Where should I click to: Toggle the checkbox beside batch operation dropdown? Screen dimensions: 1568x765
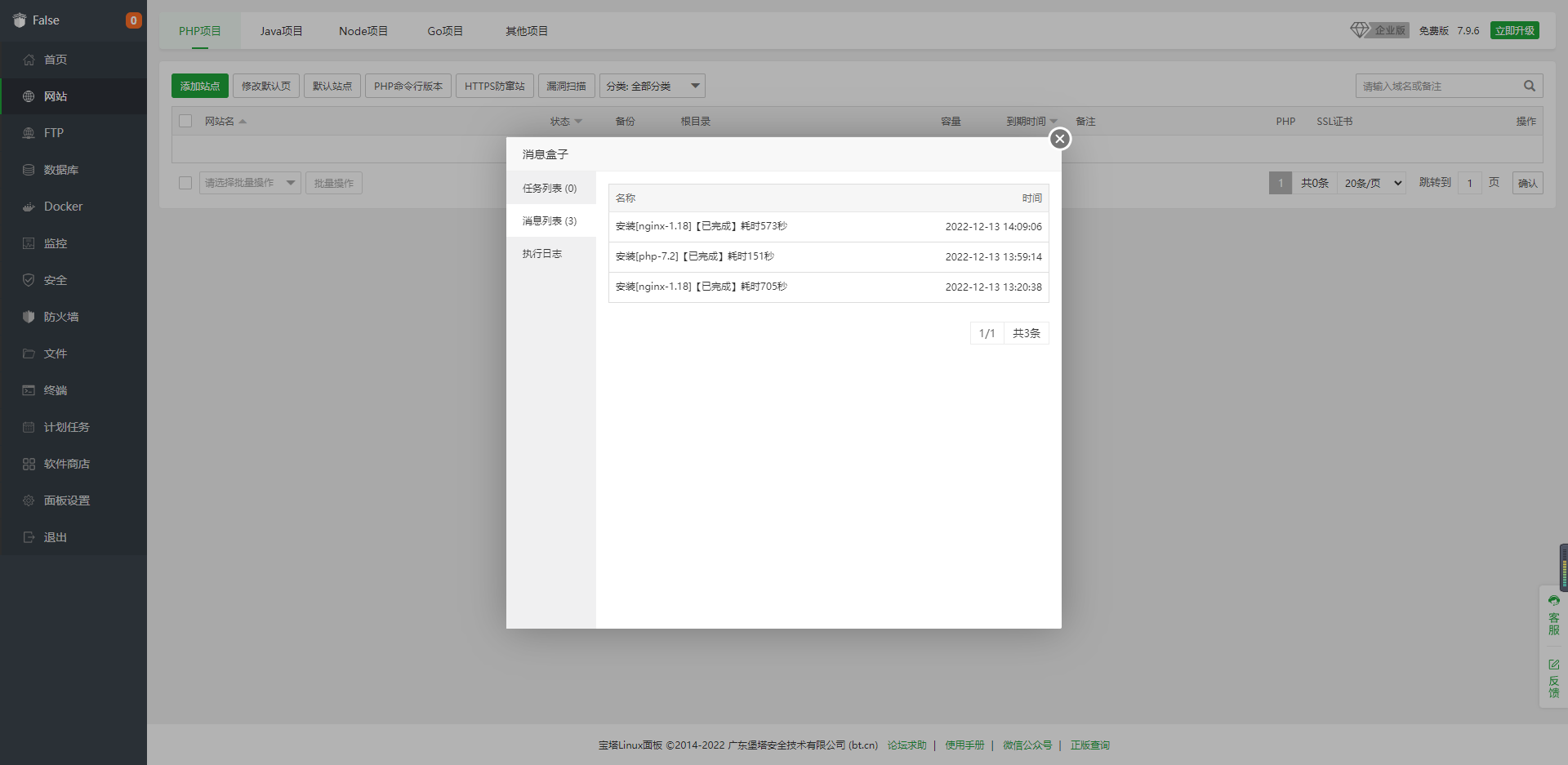coord(185,183)
